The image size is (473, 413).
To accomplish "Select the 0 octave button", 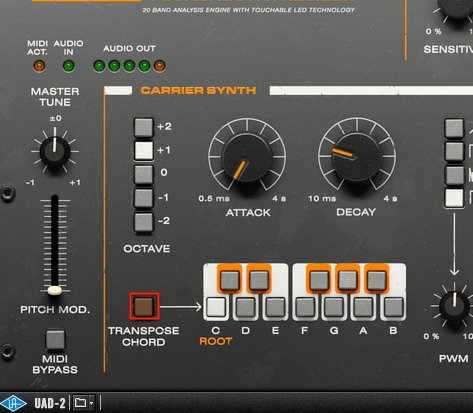I will tap(144, 174).
